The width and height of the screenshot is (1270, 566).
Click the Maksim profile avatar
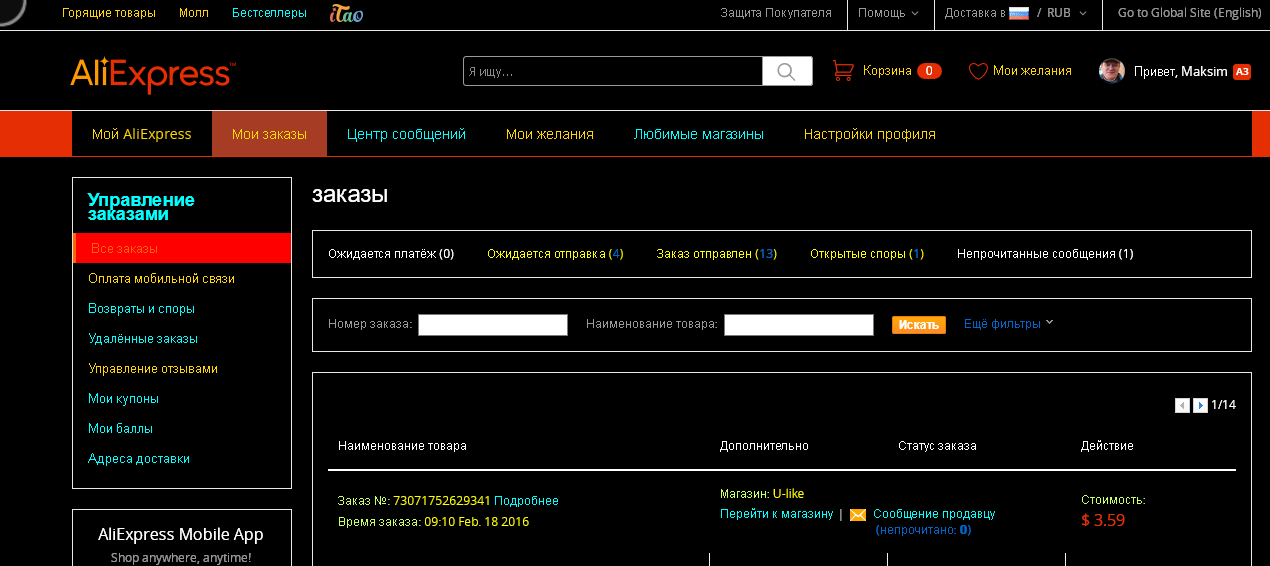[1111, 71]
